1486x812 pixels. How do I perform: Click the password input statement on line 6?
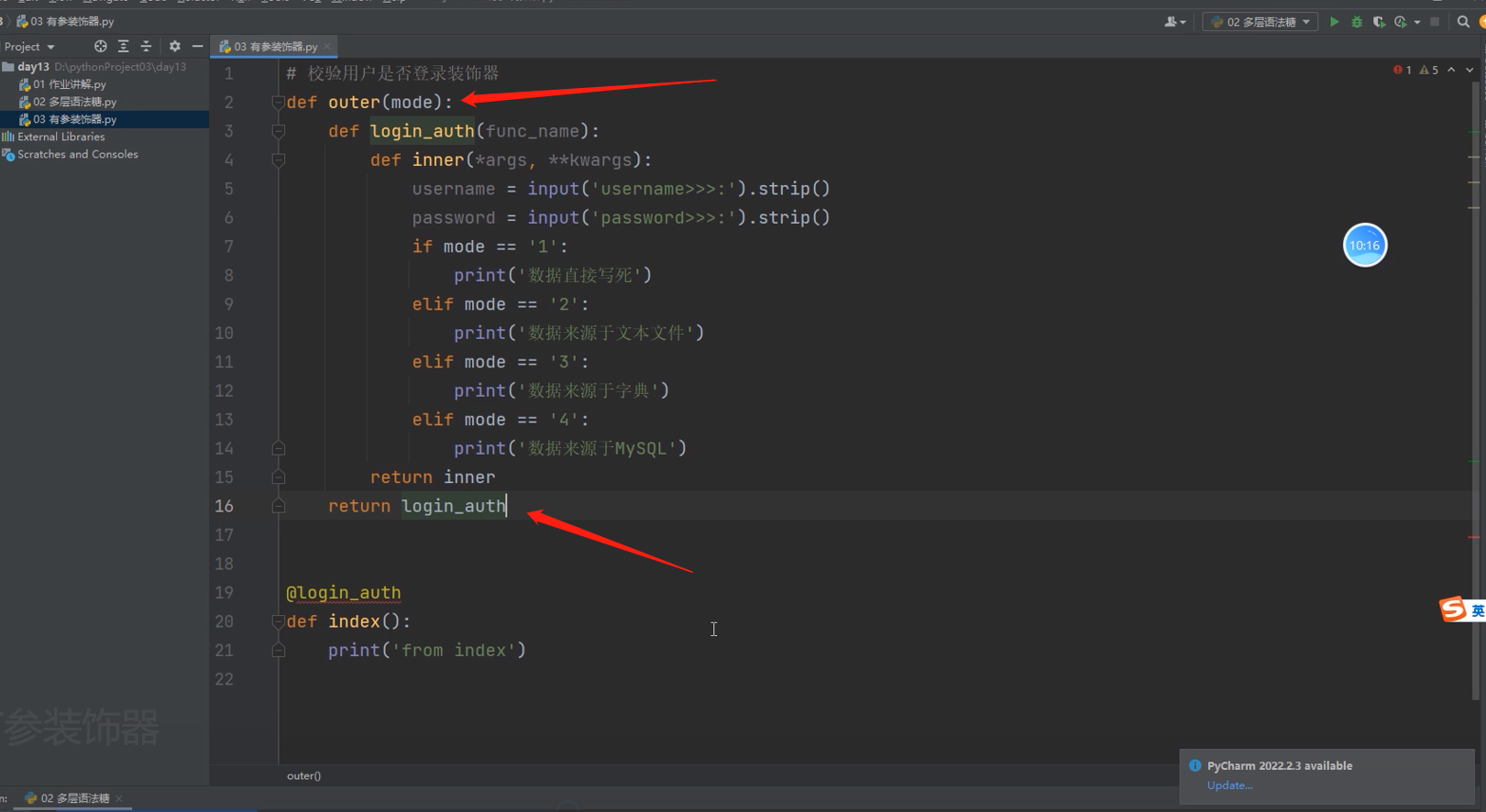(x=621, y=217)
